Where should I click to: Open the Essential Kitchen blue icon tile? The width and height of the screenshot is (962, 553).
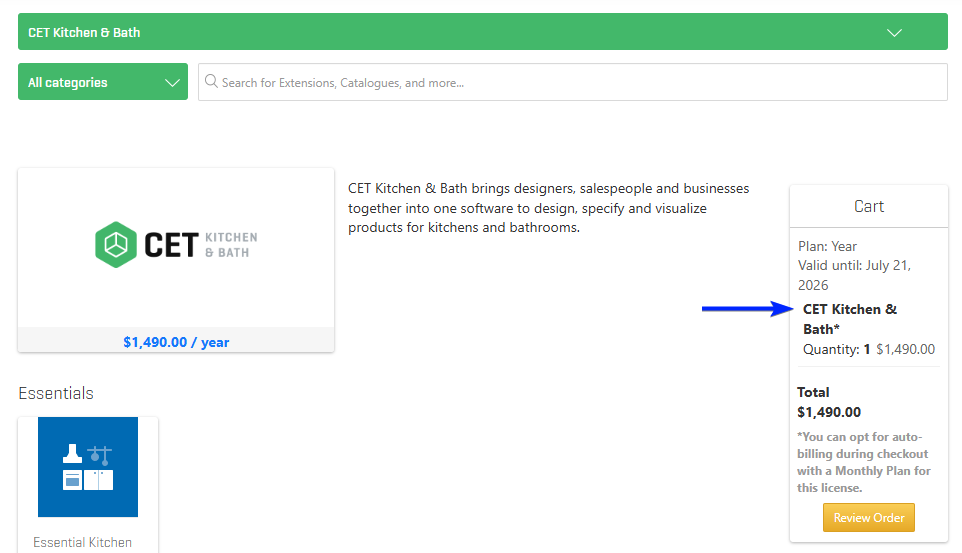88,467
